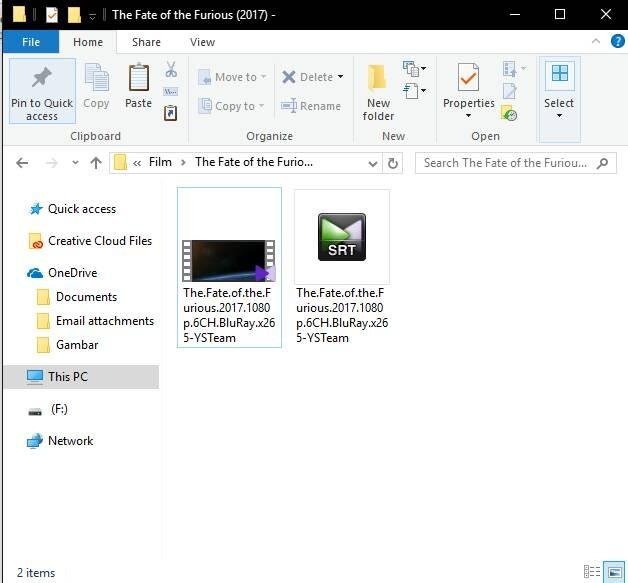
Task: Click the Open icon in Open group
Action: (510, 69)
